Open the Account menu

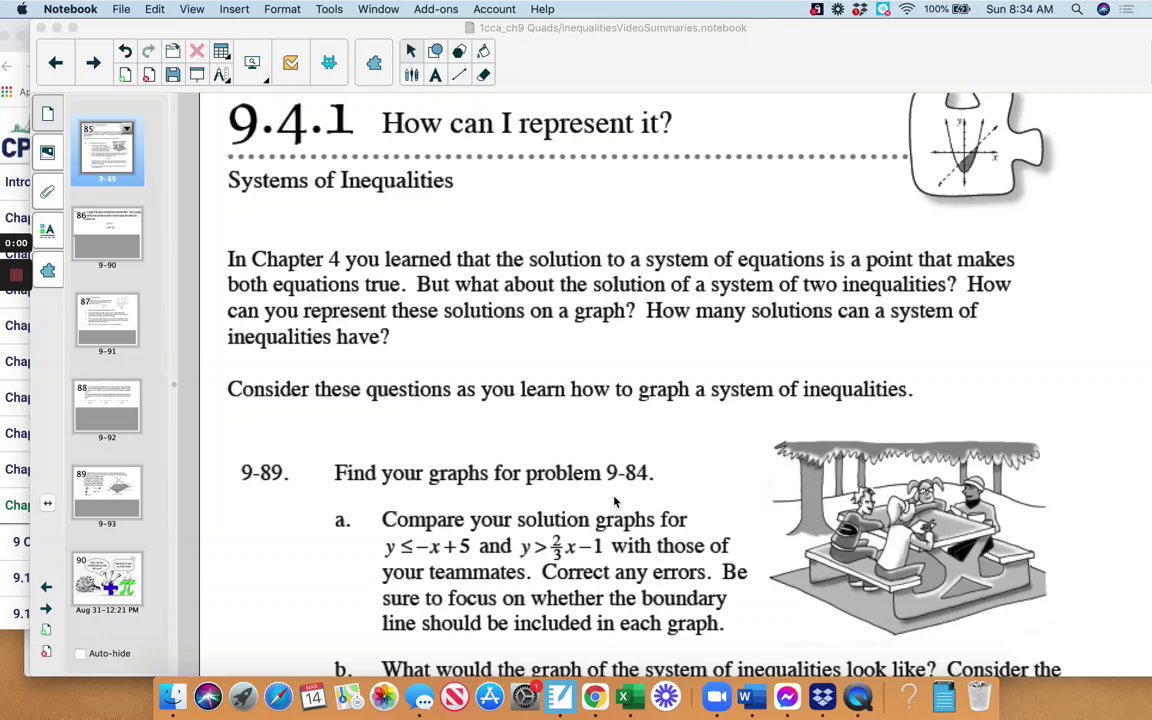494,9
